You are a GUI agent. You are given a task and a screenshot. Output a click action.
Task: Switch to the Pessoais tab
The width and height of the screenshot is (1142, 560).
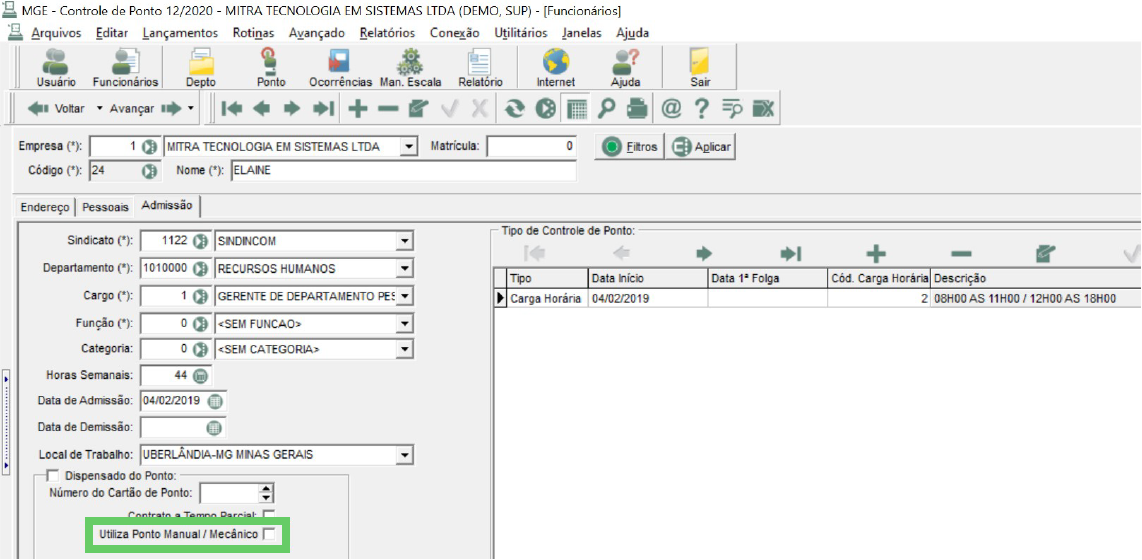pos(106,207)
